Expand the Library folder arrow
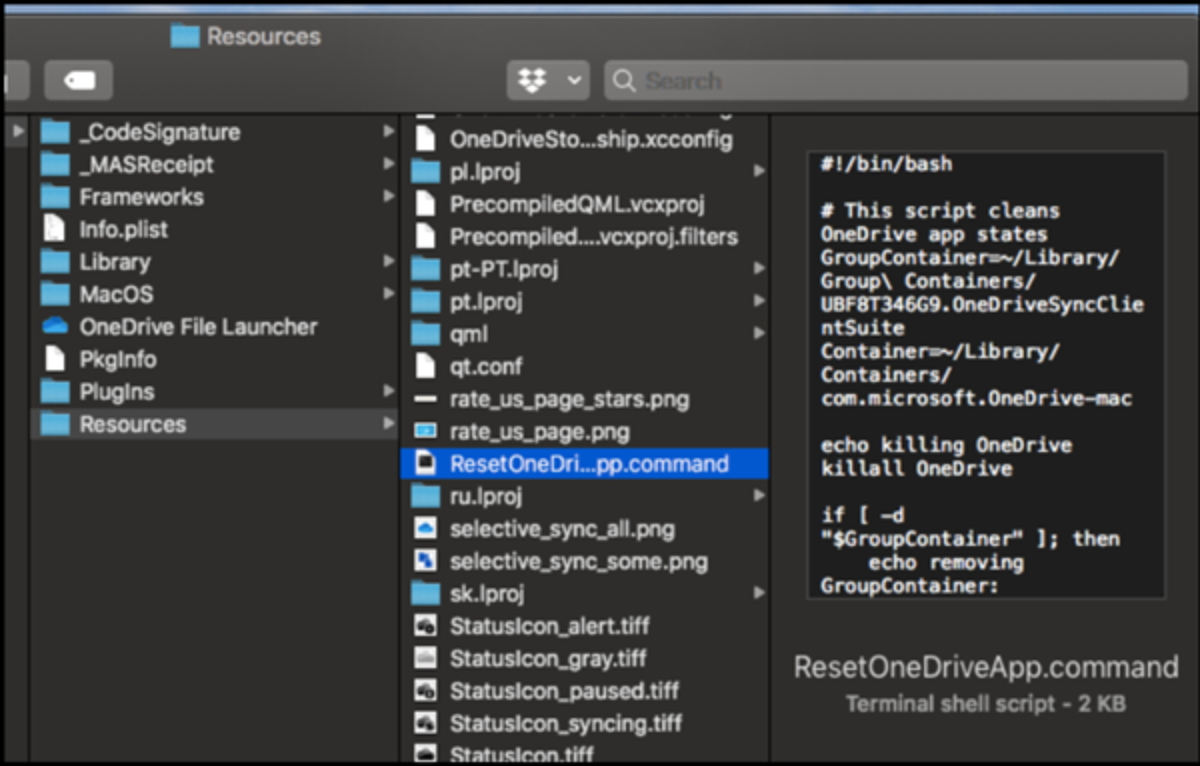The width and height of the screenshot is (1200, 766). 388,262
